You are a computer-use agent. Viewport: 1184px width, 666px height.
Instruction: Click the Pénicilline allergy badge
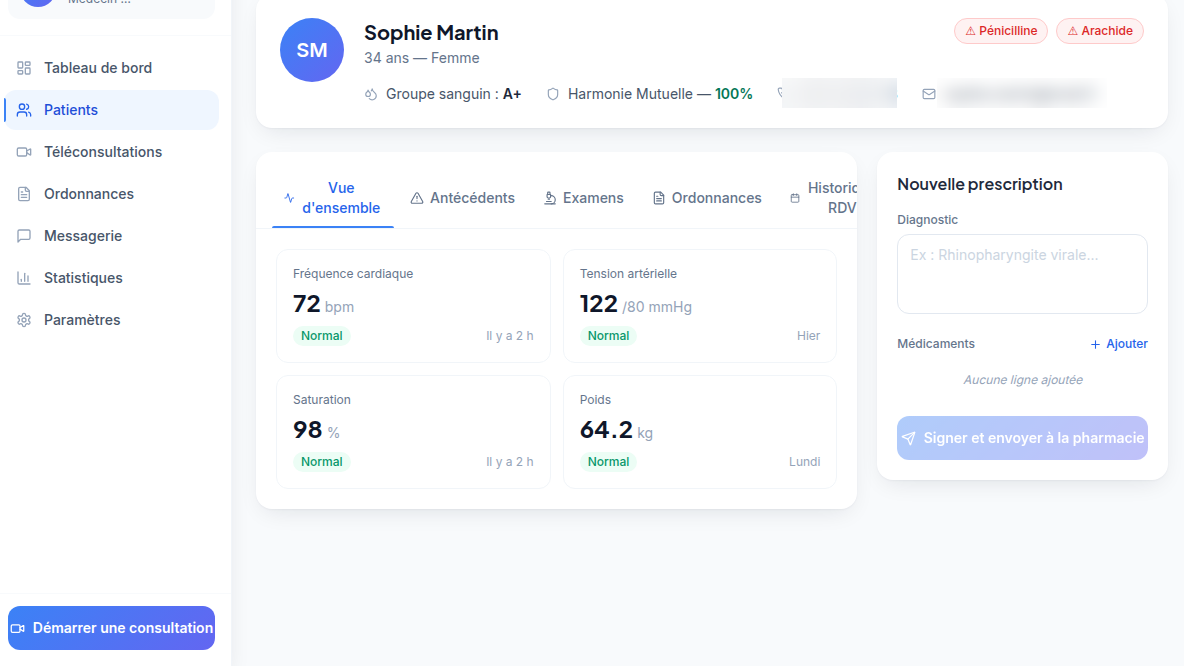[1001, 31]
